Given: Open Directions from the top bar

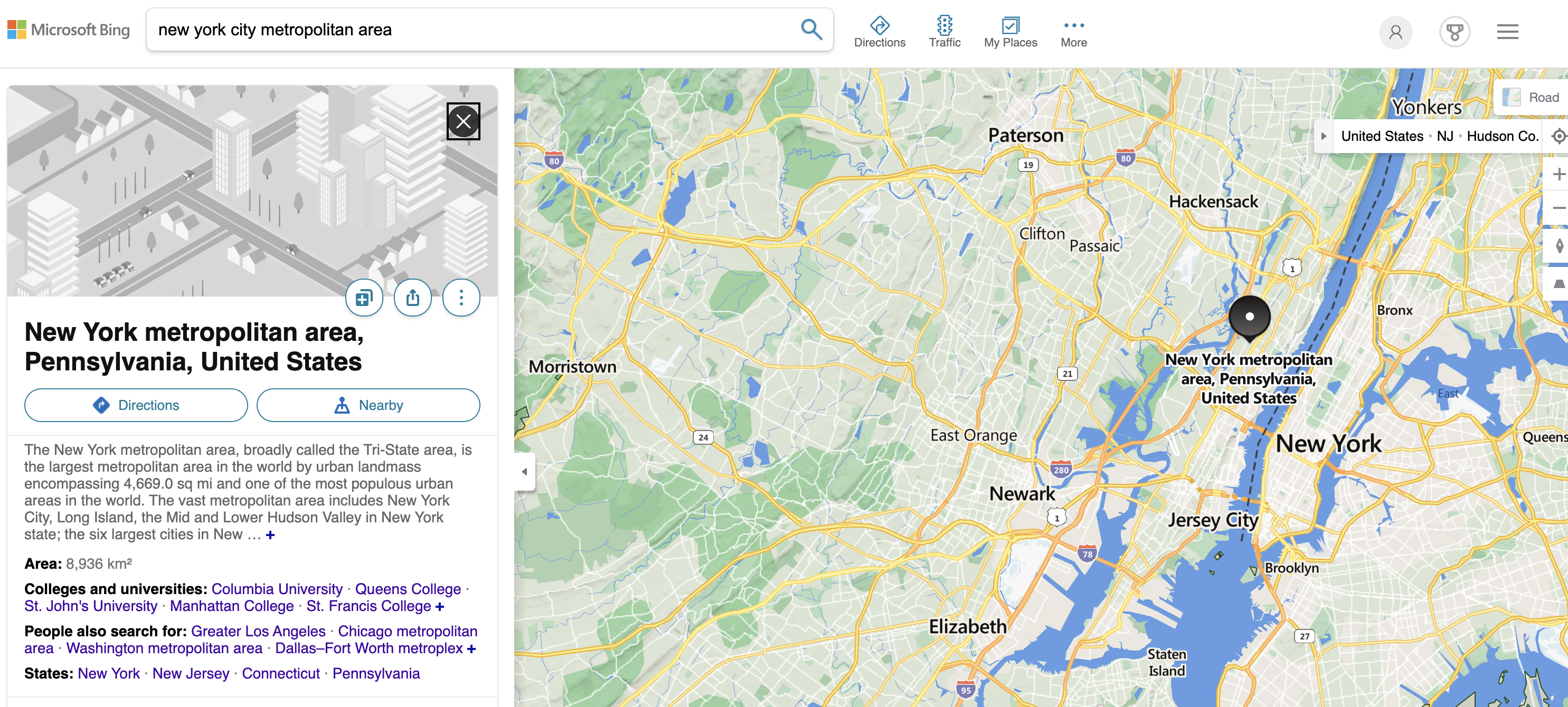Looking at the screenshot, I should point(879,32).
